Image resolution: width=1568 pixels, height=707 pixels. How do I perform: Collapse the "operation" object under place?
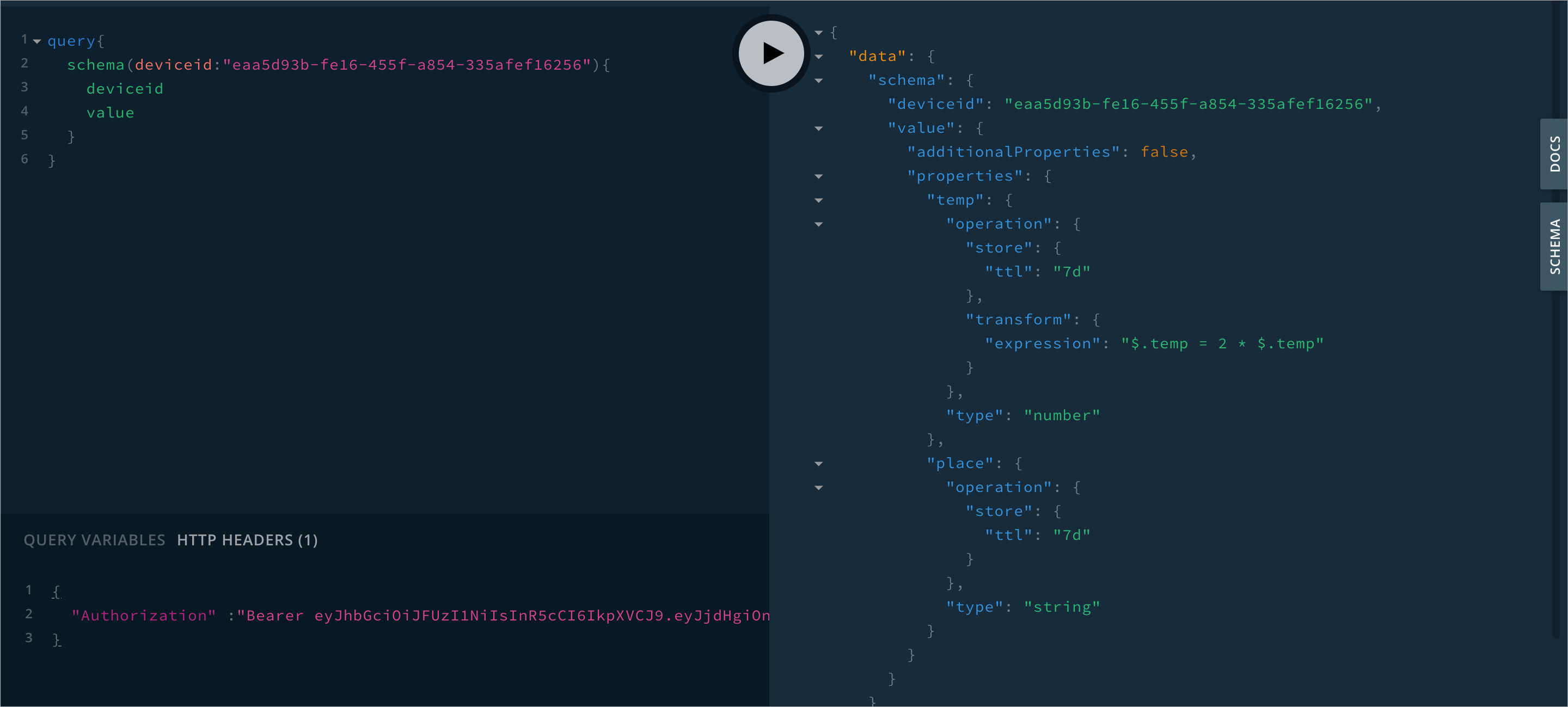(x=819, y=487)
